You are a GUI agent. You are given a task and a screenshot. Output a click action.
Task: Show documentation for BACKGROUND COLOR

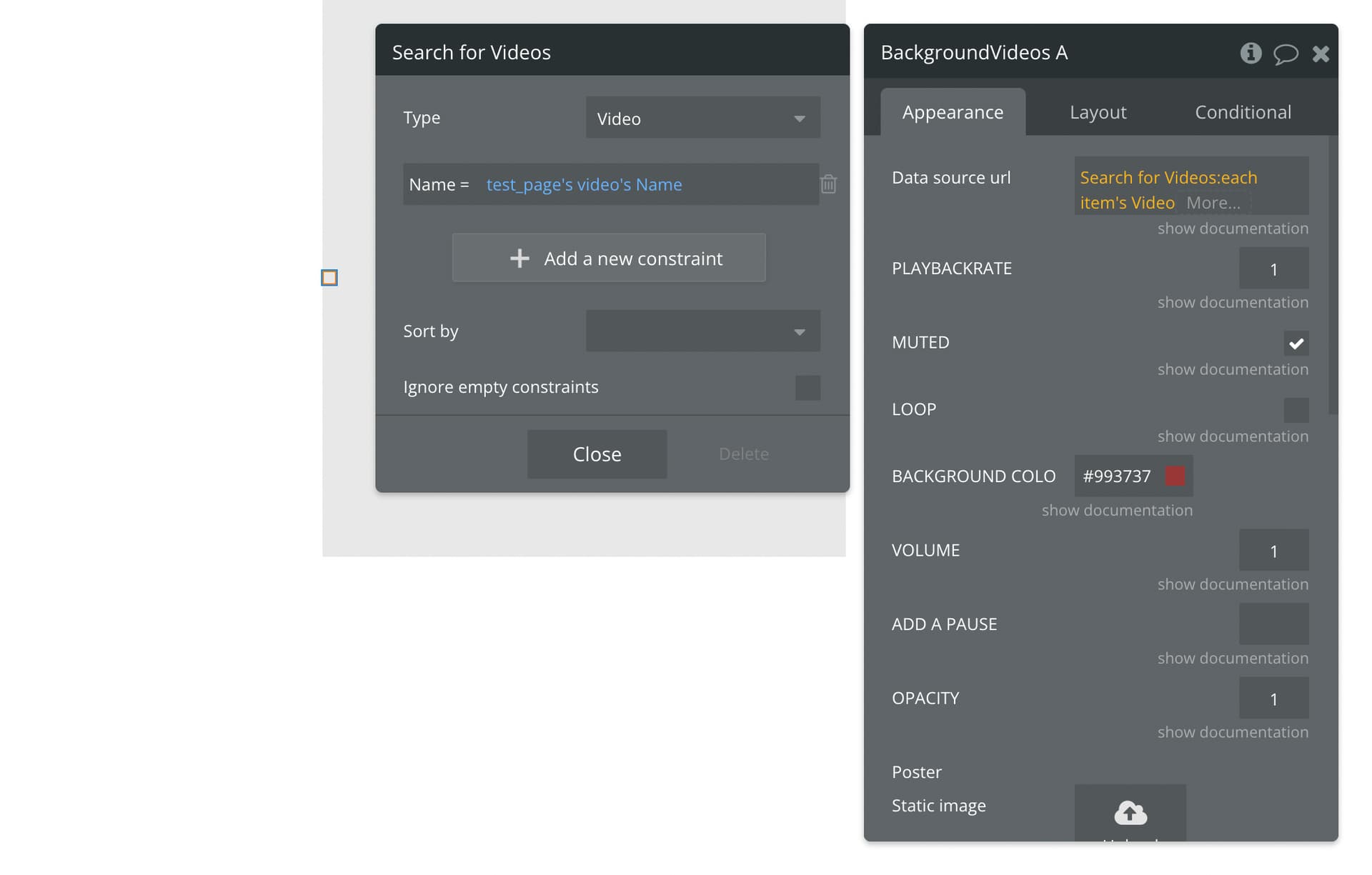click(x=1117, y=510)
